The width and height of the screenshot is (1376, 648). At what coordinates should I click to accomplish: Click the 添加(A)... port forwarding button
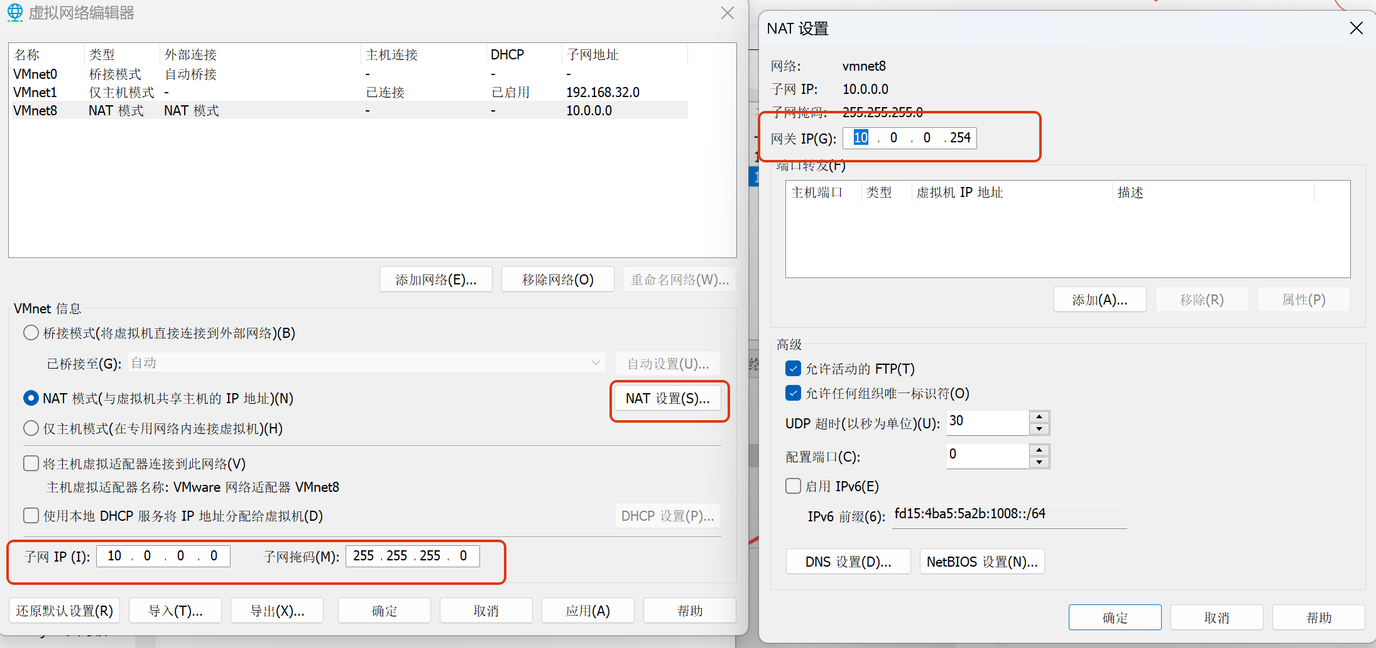click(x=1100, y=299)
